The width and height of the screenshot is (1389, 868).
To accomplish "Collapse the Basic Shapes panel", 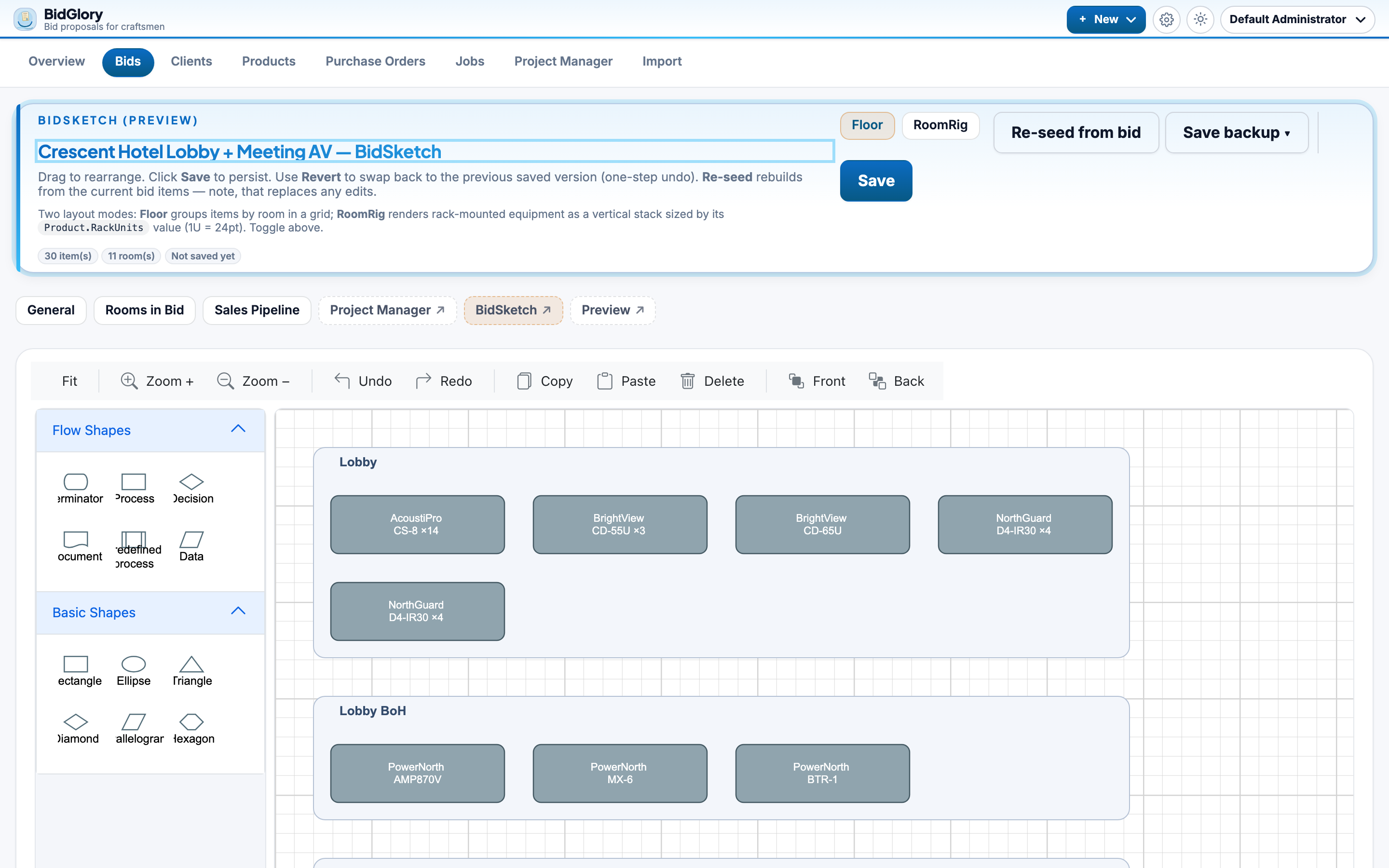I will (238, 611).
